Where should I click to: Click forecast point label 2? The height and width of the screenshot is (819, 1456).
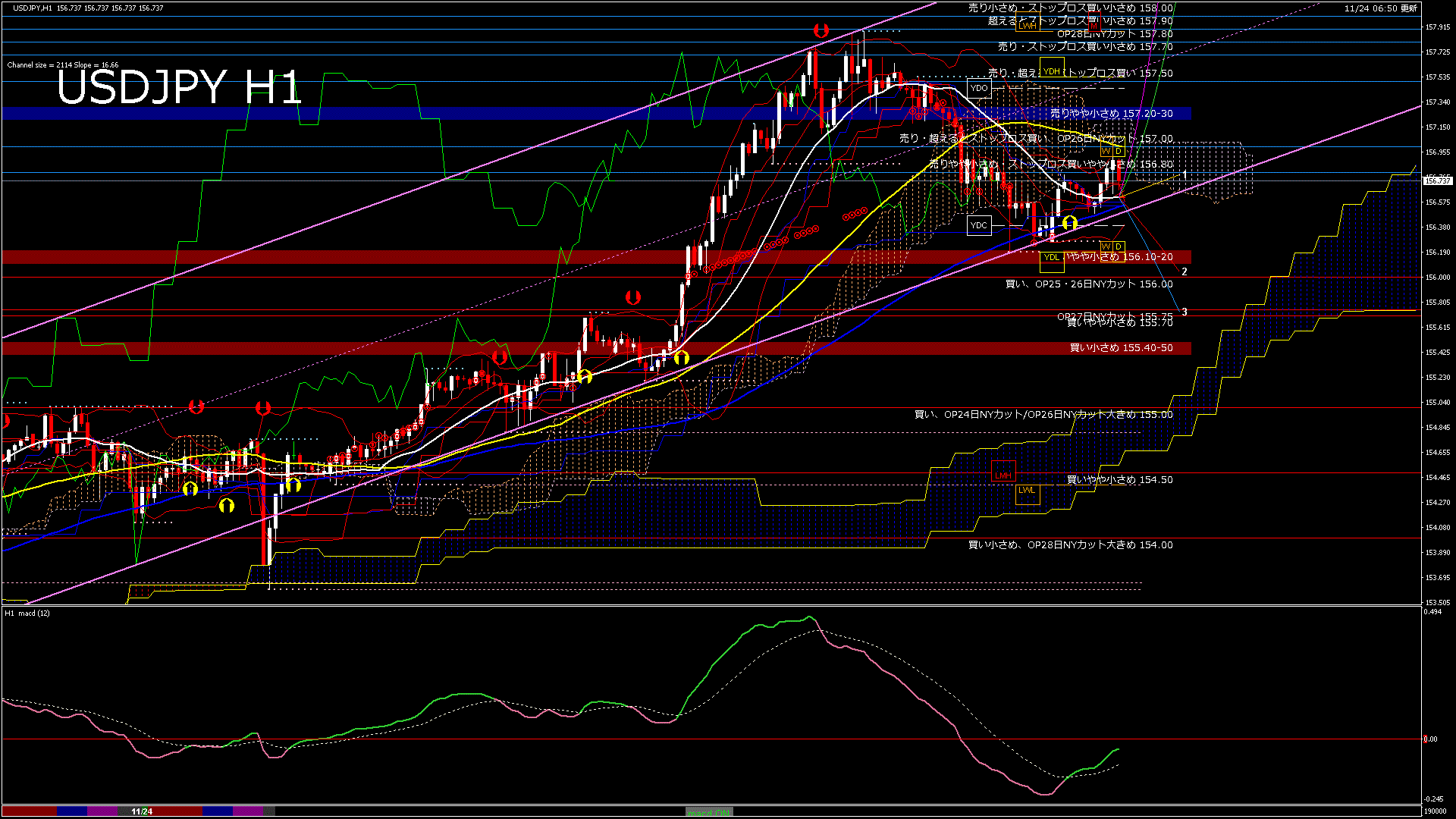pos(1185,271)
